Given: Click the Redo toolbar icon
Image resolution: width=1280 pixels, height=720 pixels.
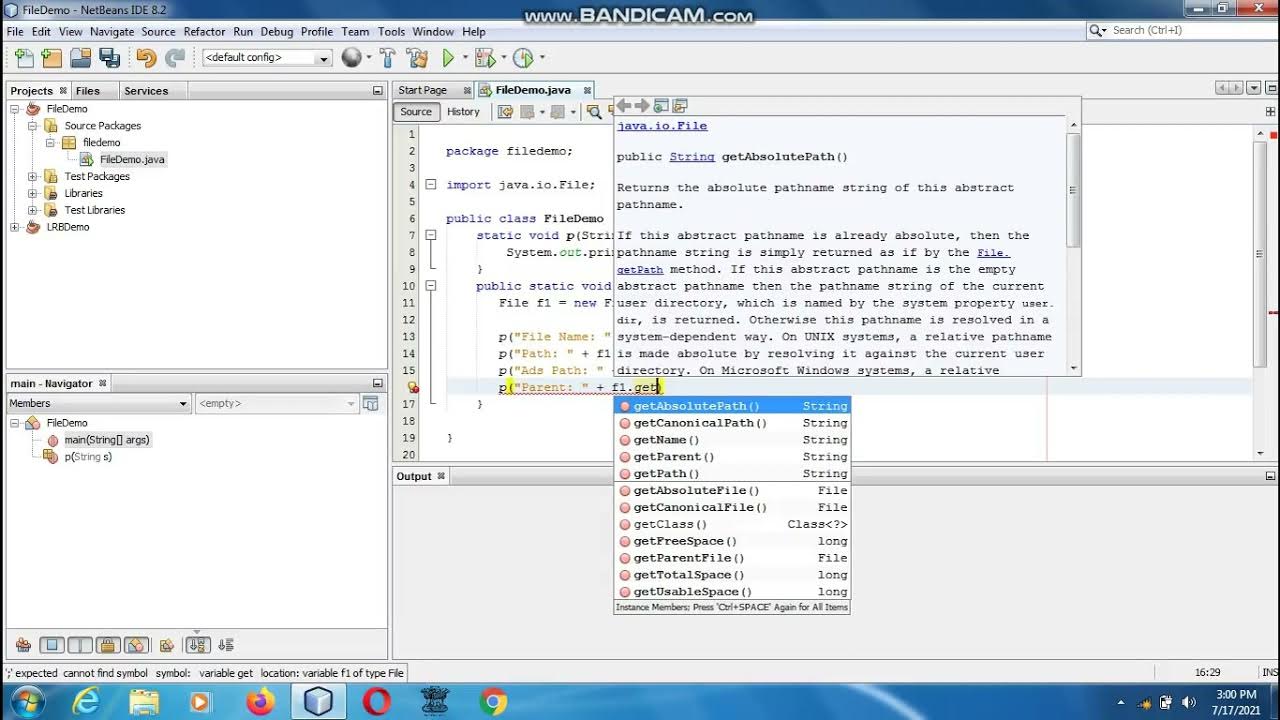Looking at the screenshot, I should click(x=175, y=58).
